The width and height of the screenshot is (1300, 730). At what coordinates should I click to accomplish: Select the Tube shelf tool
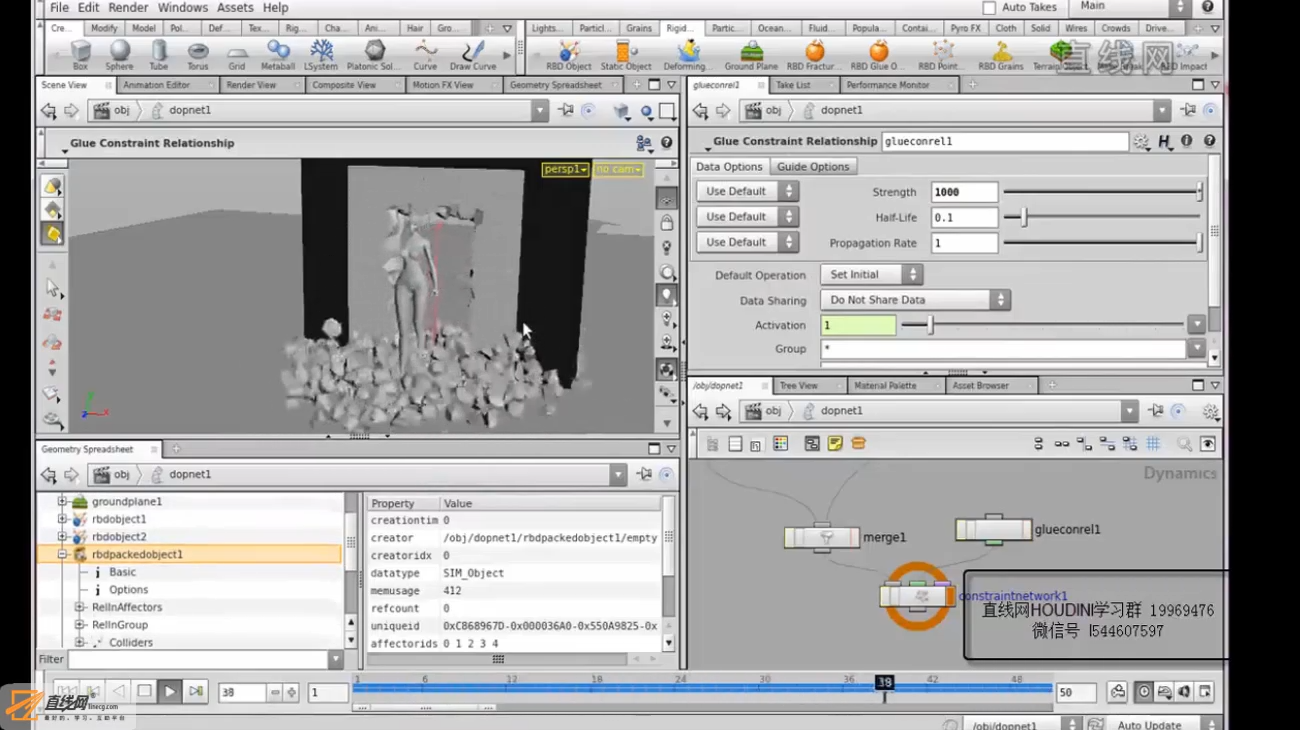click(159, 55)
